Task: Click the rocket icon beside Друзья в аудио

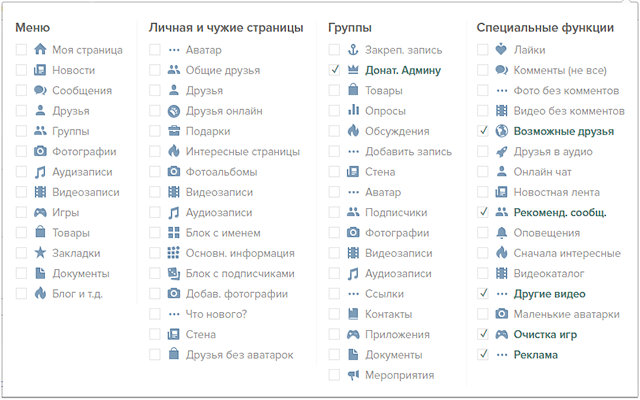Action: pos(501,151)
